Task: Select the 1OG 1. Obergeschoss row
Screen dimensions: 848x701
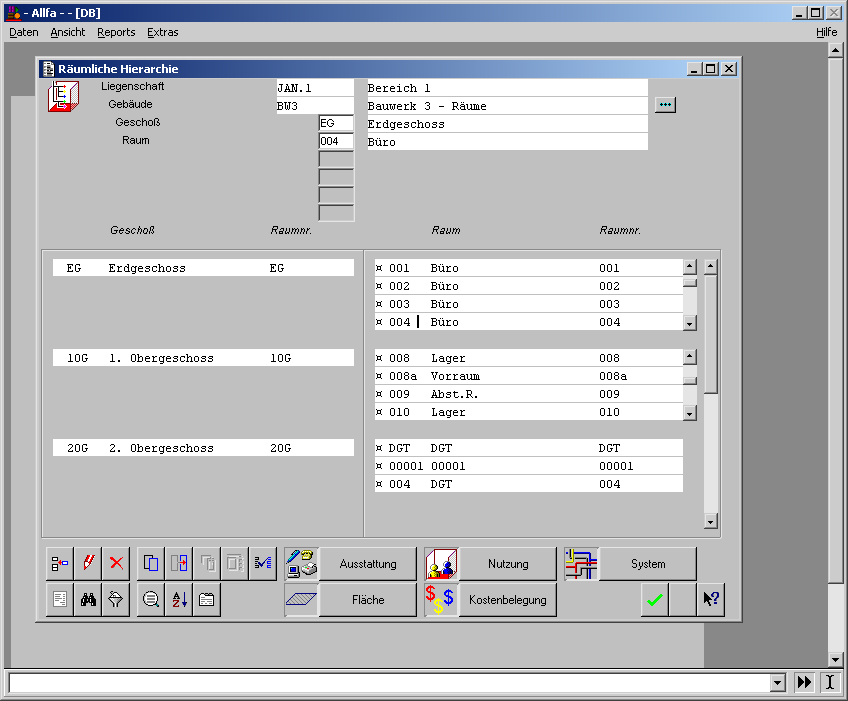Action: (203, 358)
